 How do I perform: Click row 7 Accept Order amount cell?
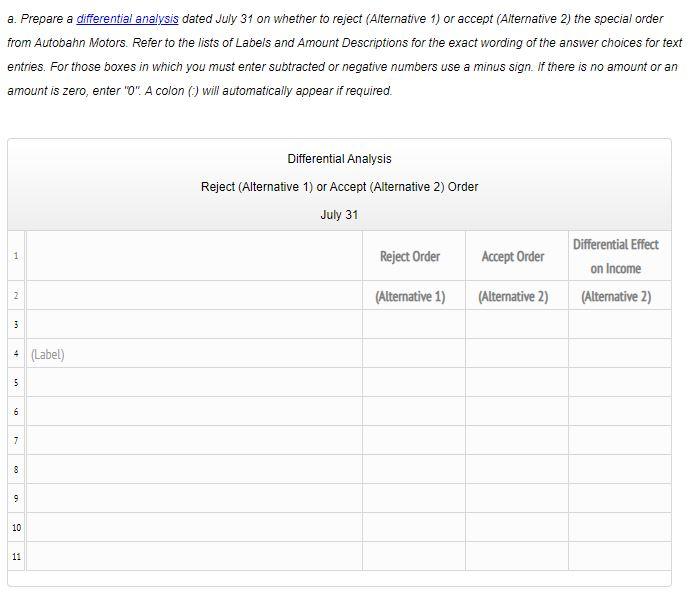(517, 441)
